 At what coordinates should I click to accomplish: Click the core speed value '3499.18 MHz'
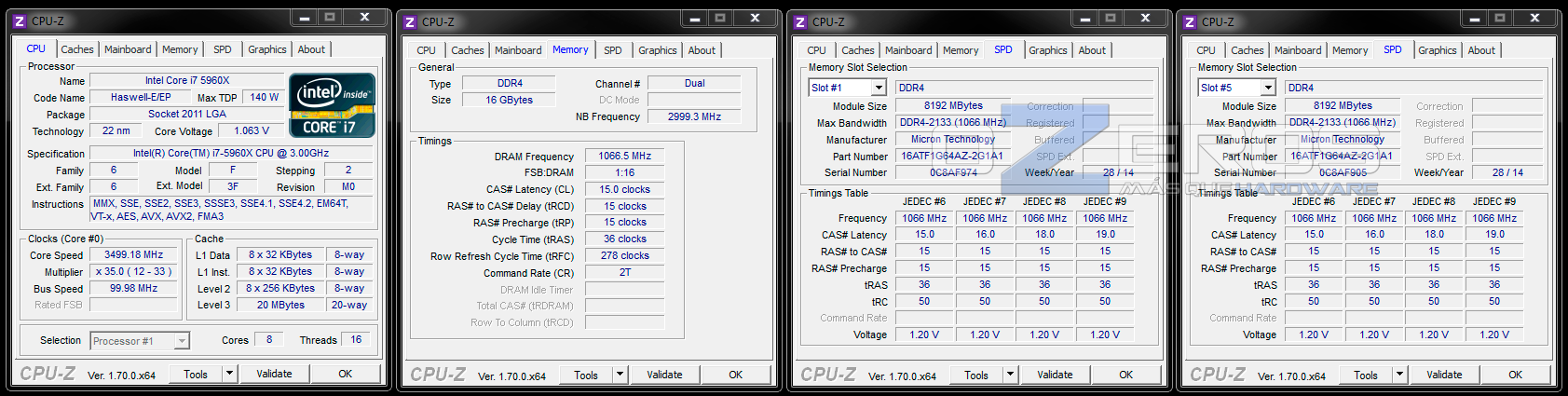point(134,254)
